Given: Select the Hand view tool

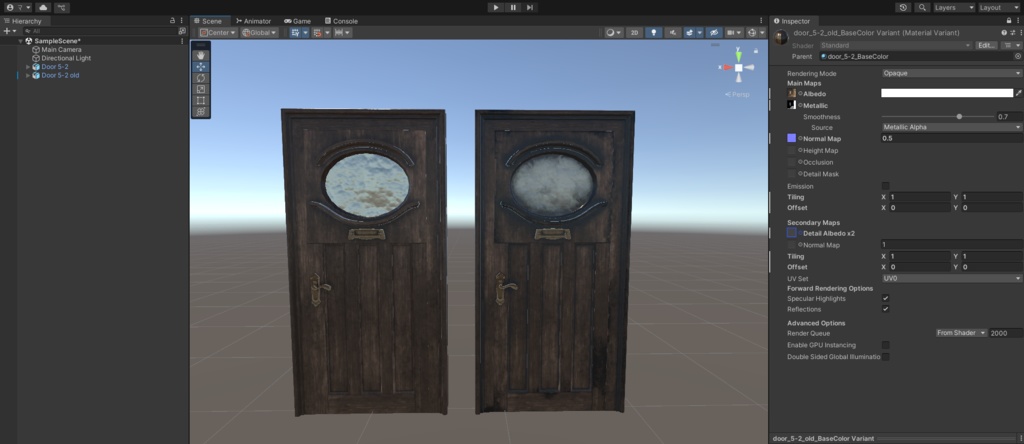Looking at the screenshot, I should (200, 56).
